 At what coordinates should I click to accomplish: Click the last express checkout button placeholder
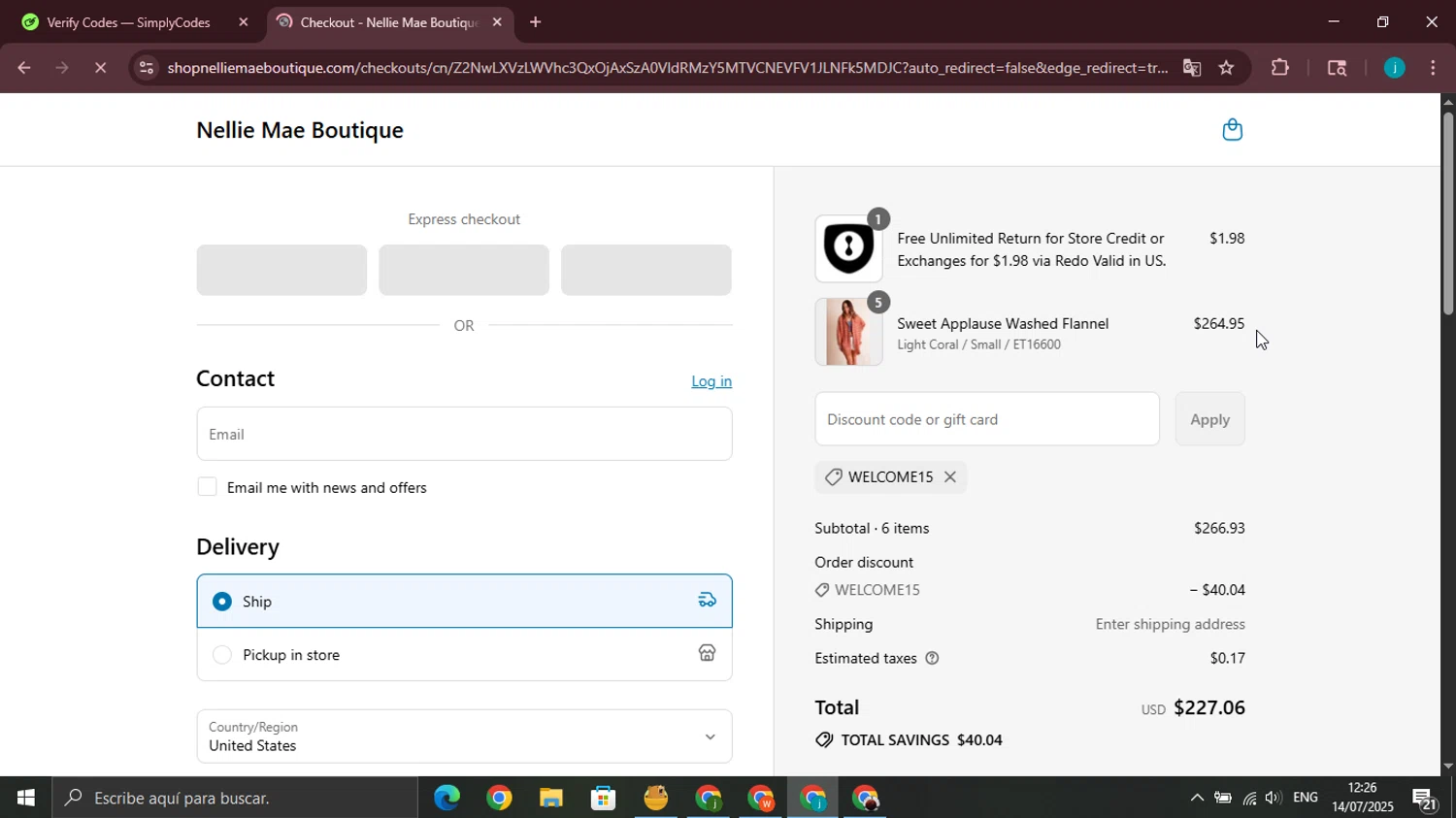[646, 270]
